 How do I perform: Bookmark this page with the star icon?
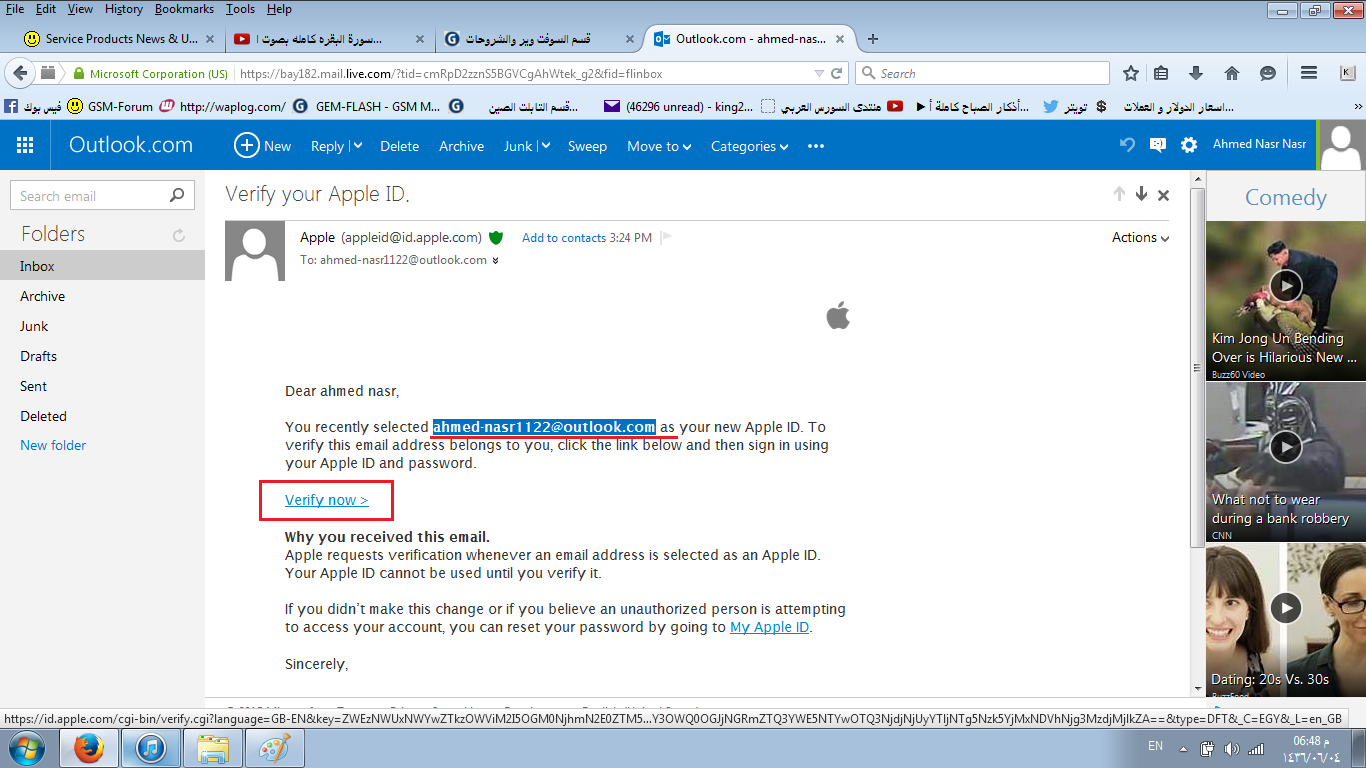click(1131, 73)
